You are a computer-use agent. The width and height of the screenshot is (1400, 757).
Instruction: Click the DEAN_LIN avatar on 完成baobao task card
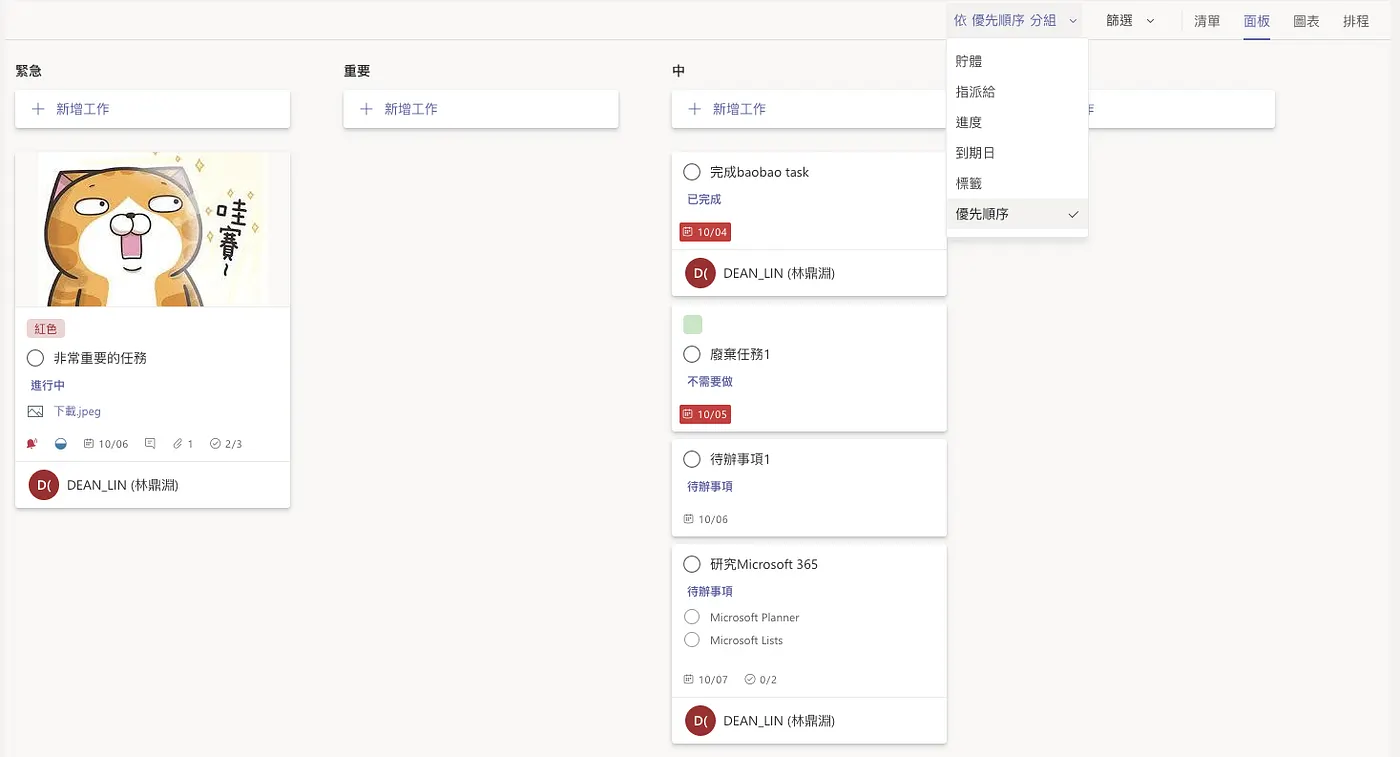coord(700,273)
